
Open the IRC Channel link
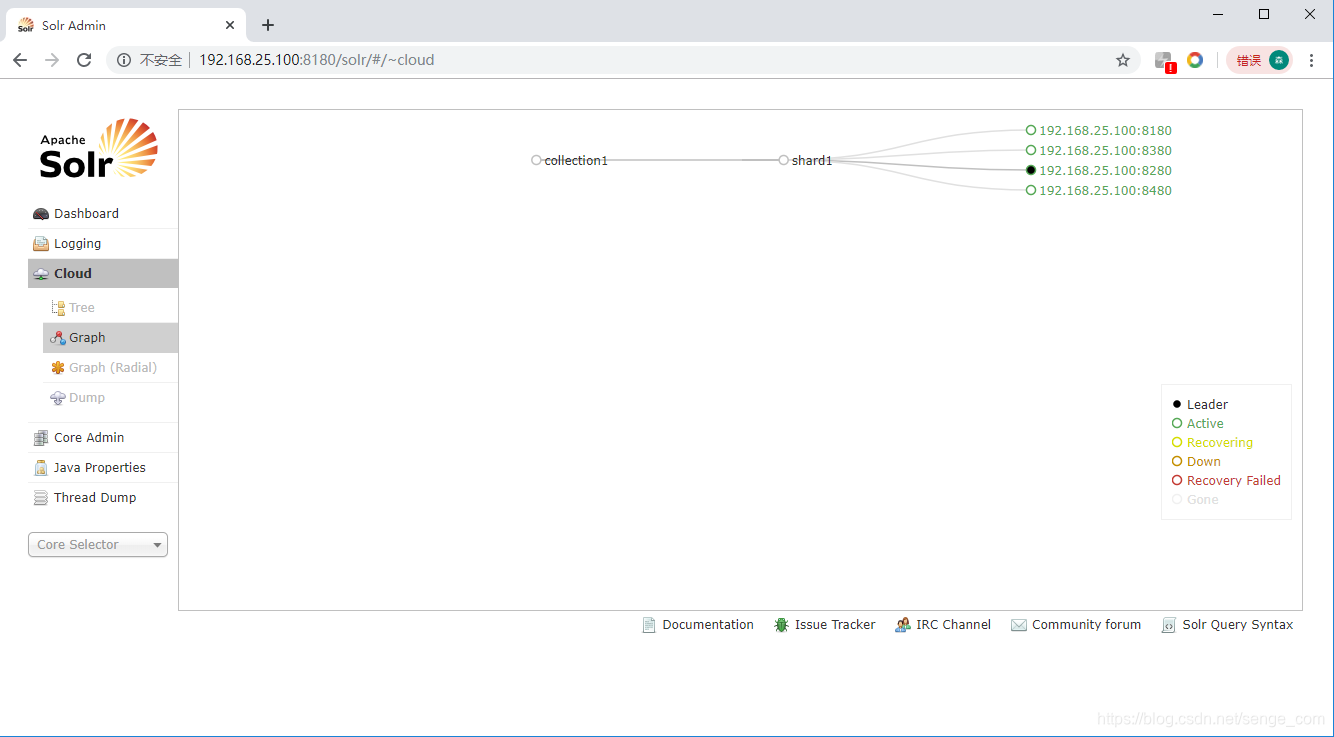coord(953,625)
